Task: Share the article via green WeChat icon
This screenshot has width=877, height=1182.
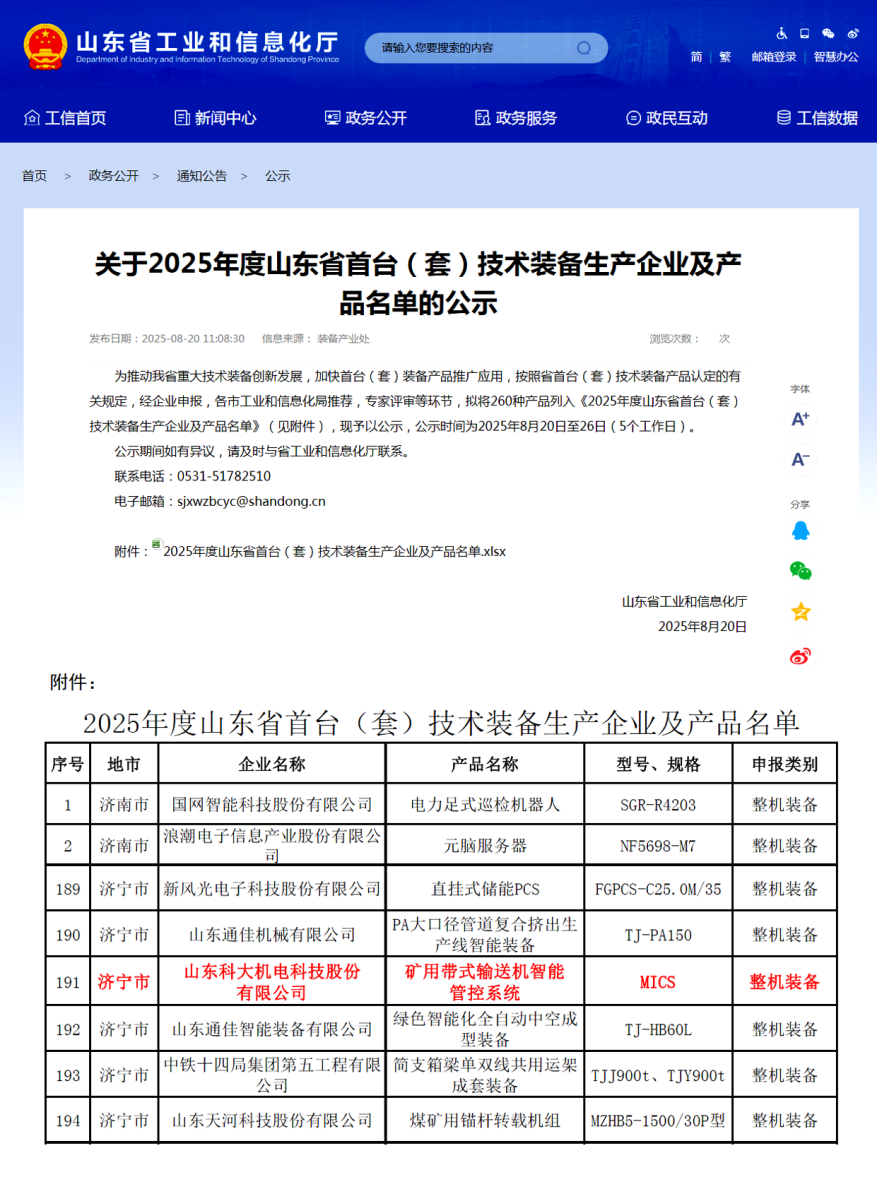Action: (x=800, y=571)
